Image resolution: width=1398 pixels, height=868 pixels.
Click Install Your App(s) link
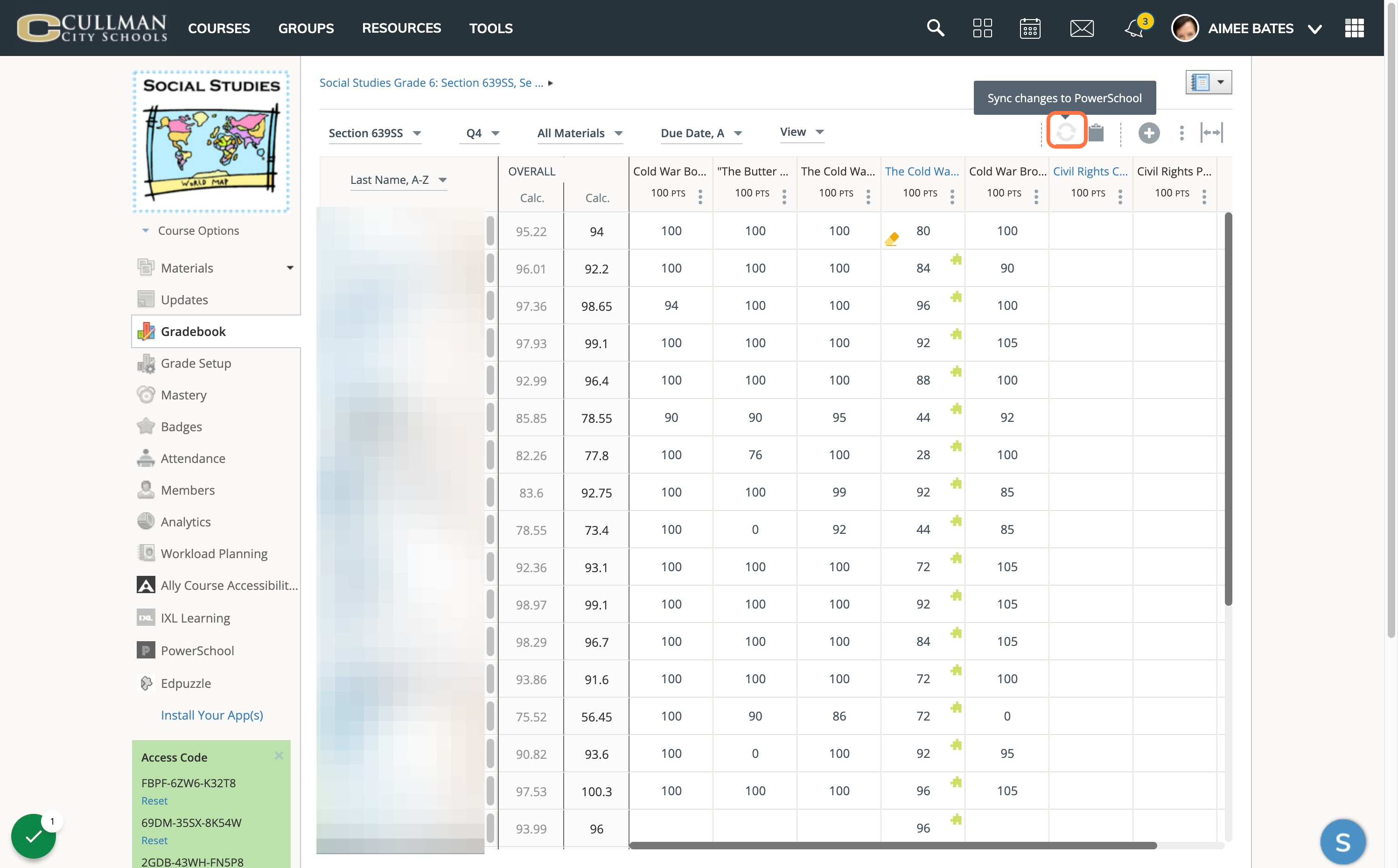point(212,715)
